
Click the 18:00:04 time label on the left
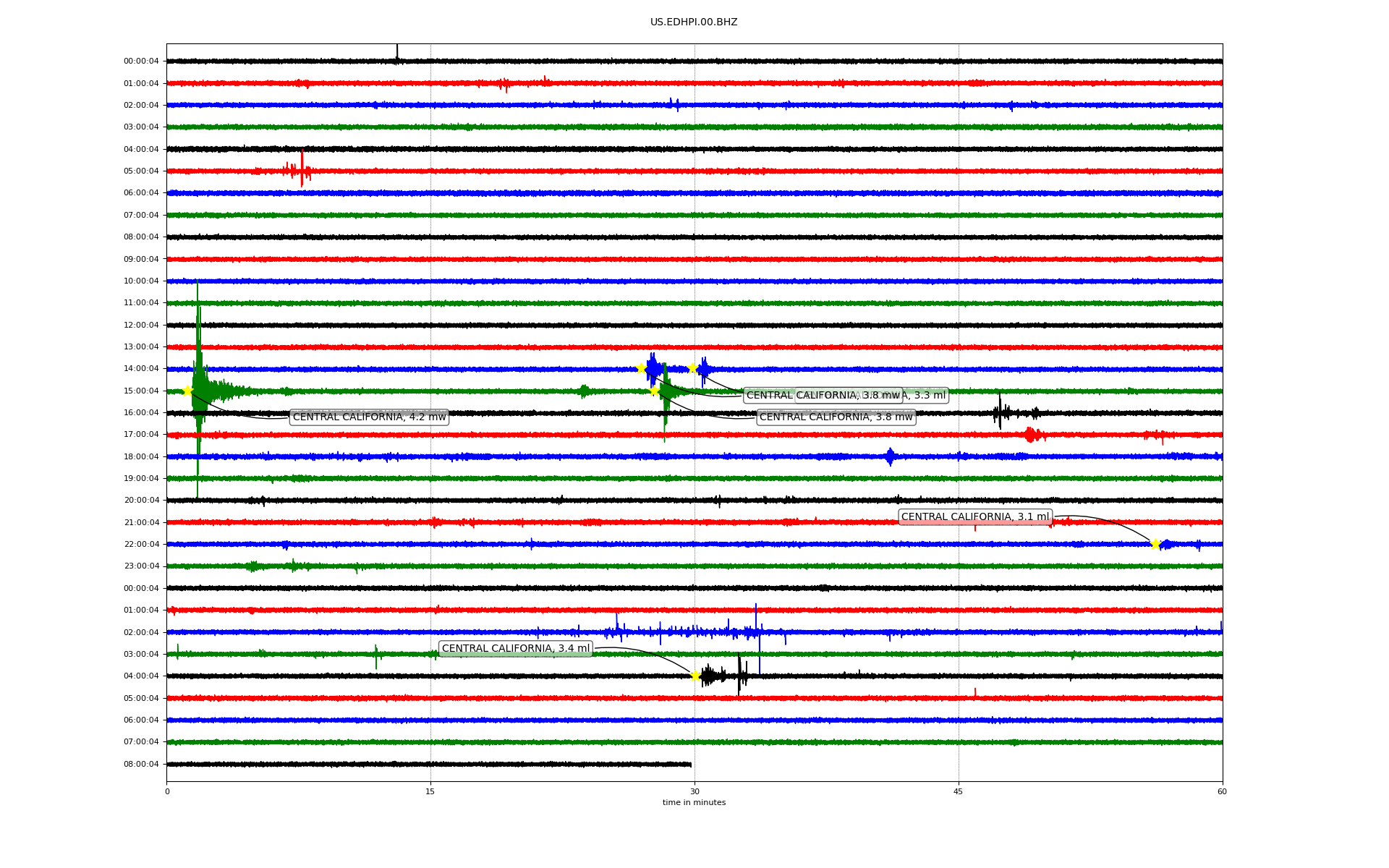coord(141,457)
